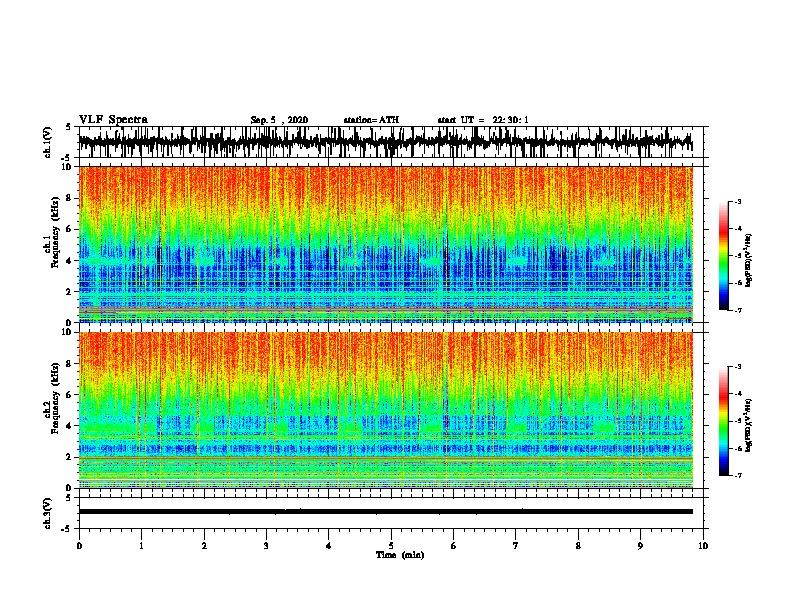Click the "4" kHz tick on ch.1 spectrogram

click(70, 261)
